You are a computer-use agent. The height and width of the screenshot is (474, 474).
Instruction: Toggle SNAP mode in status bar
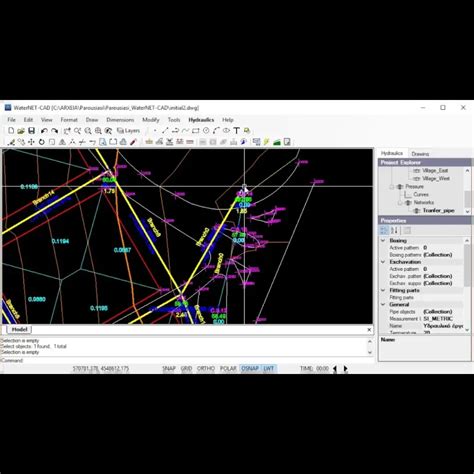(169, 368)
